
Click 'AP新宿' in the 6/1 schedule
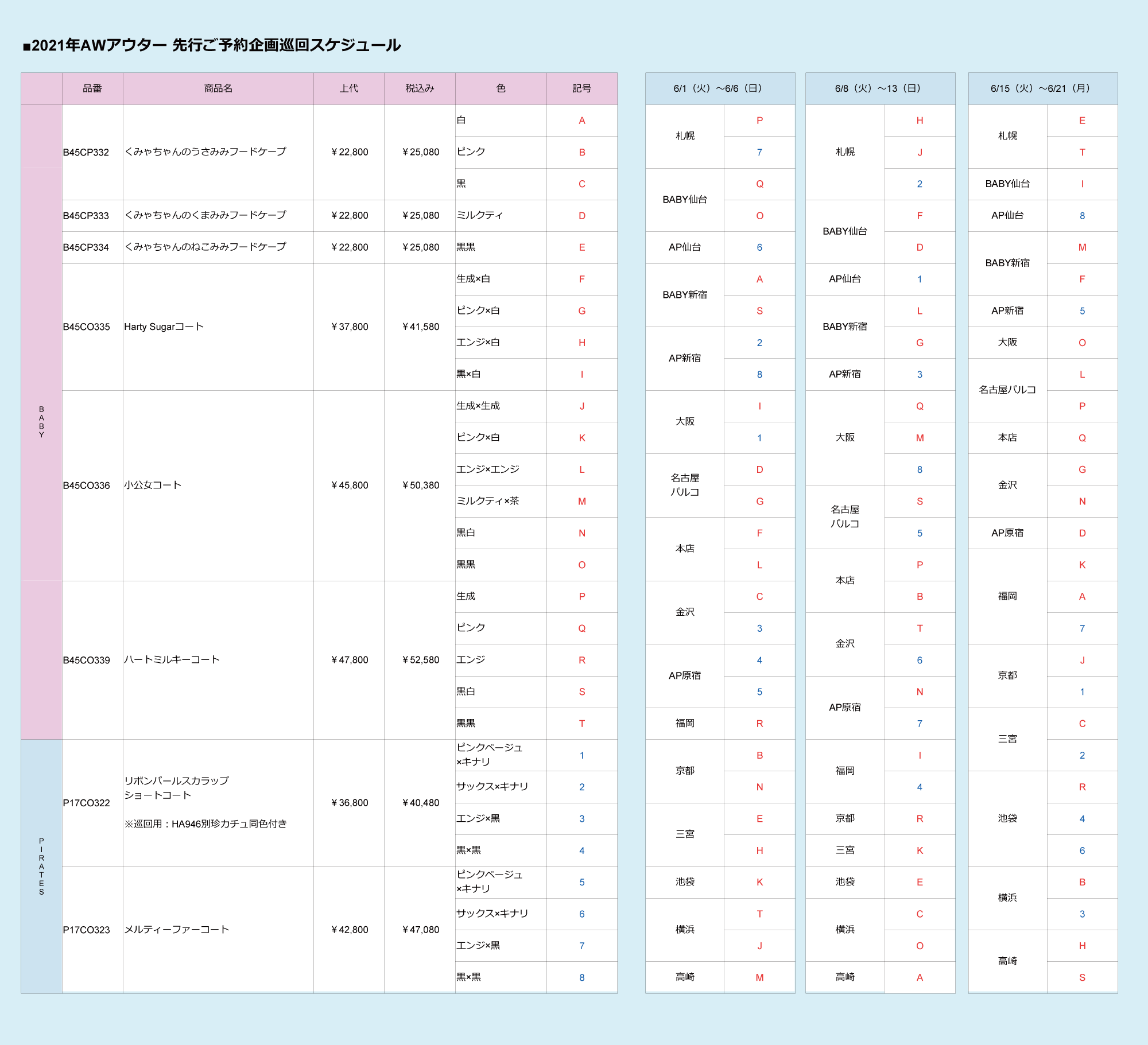685,358
